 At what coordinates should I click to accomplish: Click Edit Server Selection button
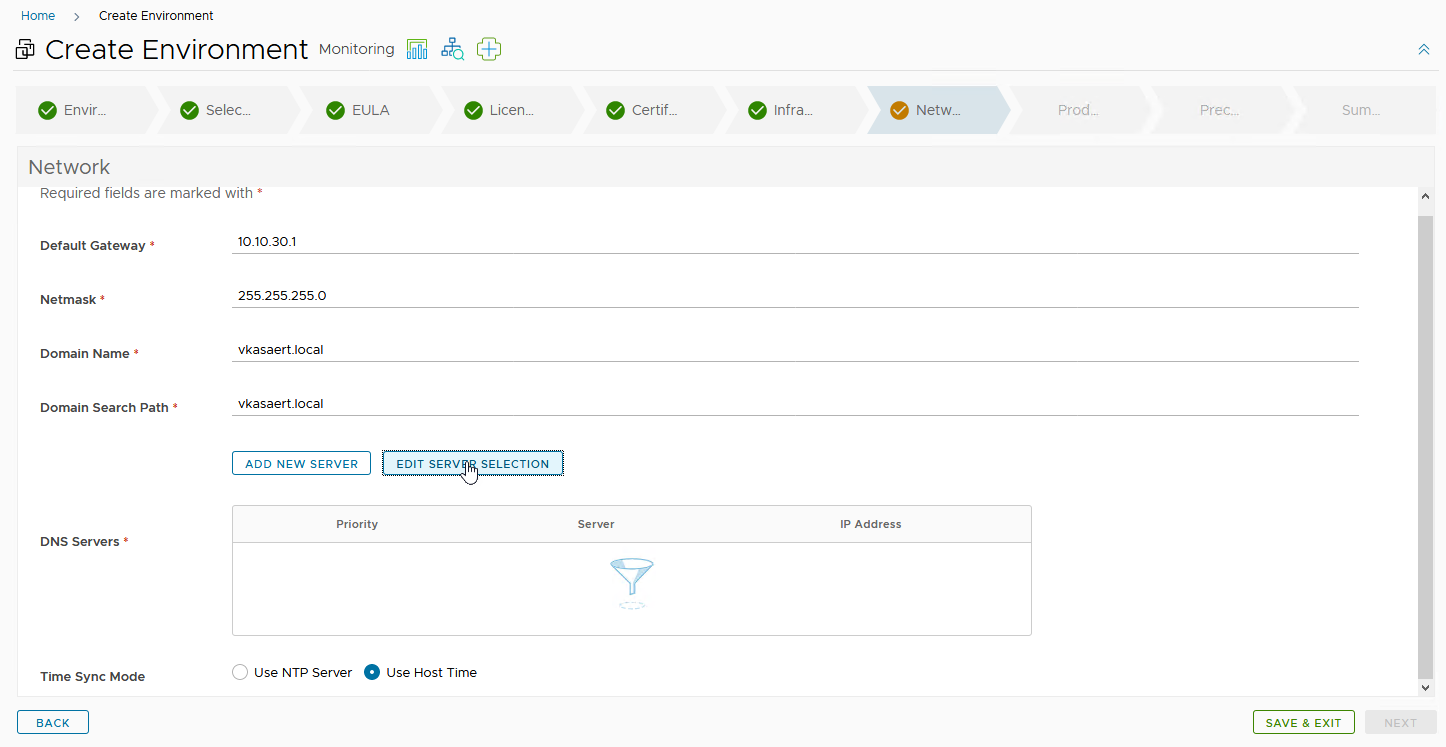pyautogui.click(x=472, y=464)
